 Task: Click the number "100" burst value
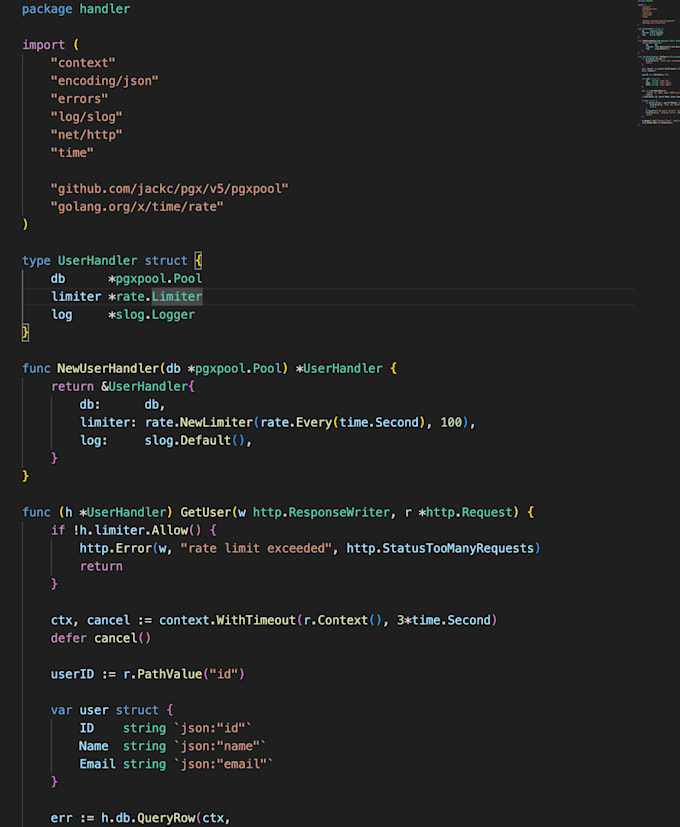(x=451, y=422)
